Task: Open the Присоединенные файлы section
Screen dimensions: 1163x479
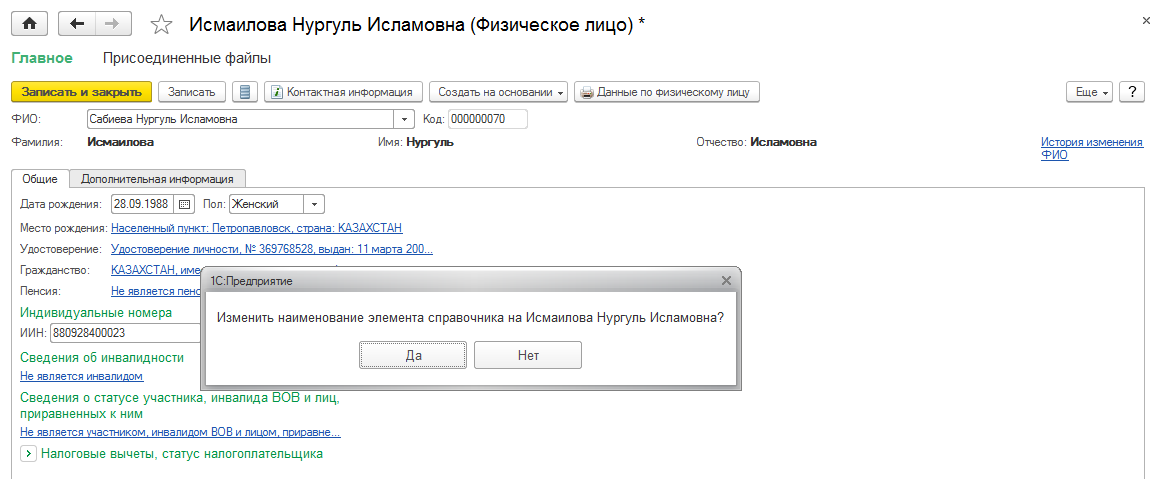Action: tap(187, 58)
